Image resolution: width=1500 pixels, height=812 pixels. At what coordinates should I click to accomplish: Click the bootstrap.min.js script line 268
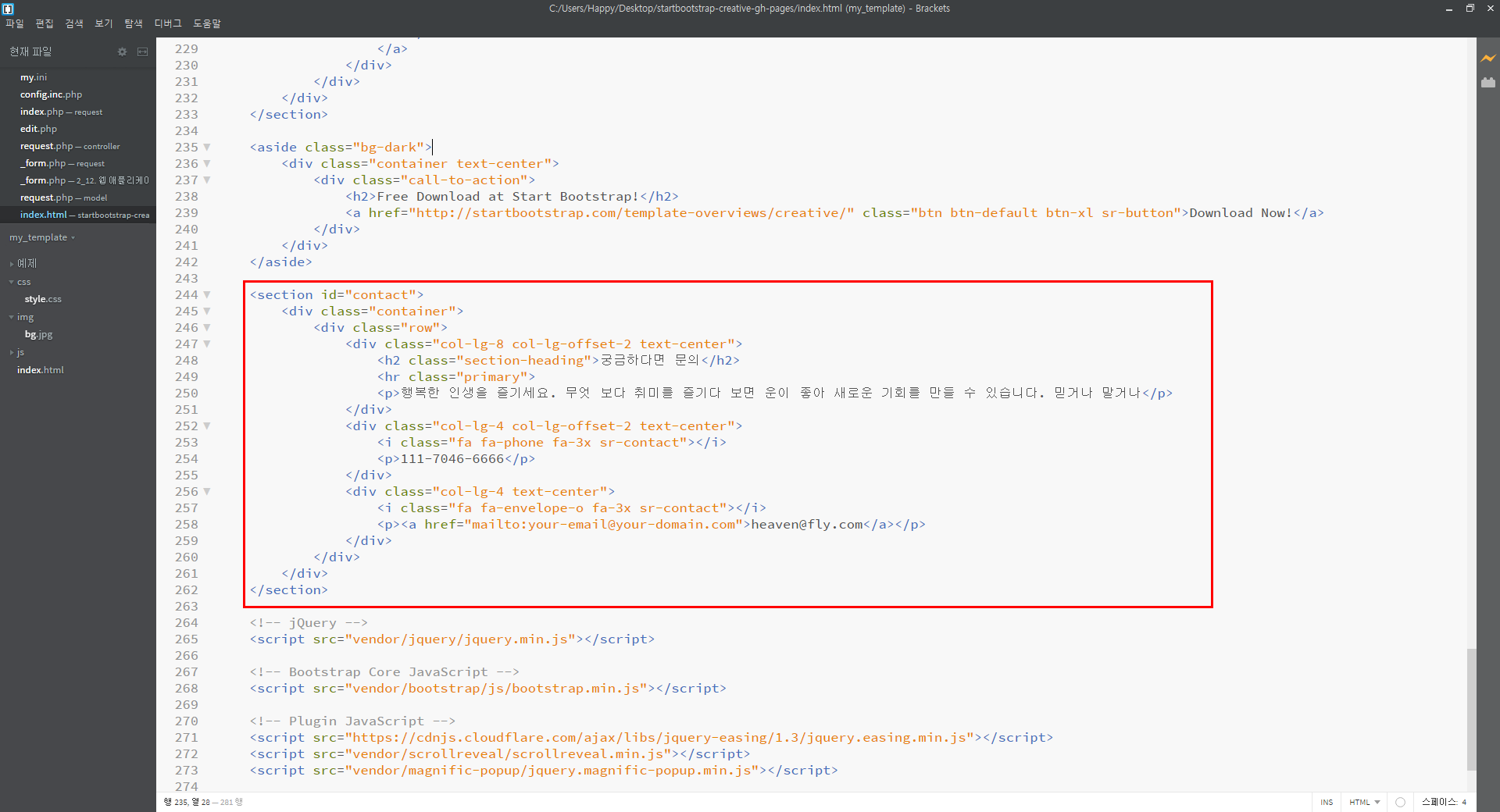488,689
